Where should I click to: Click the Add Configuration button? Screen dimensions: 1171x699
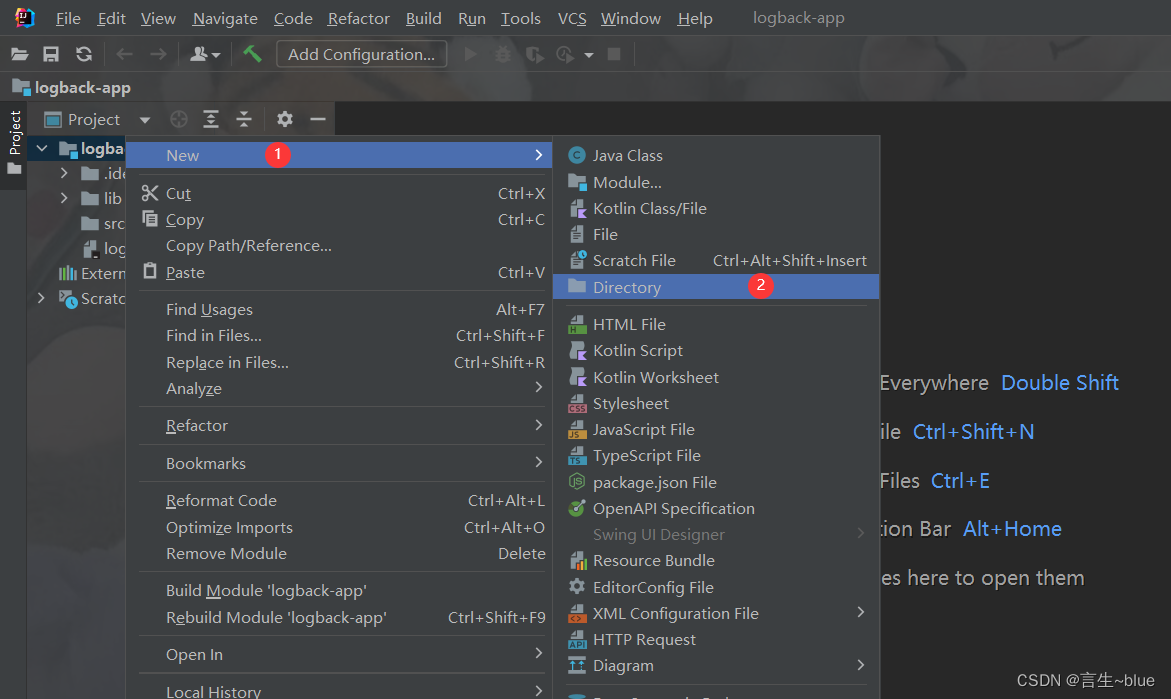(x=361, y=53)
